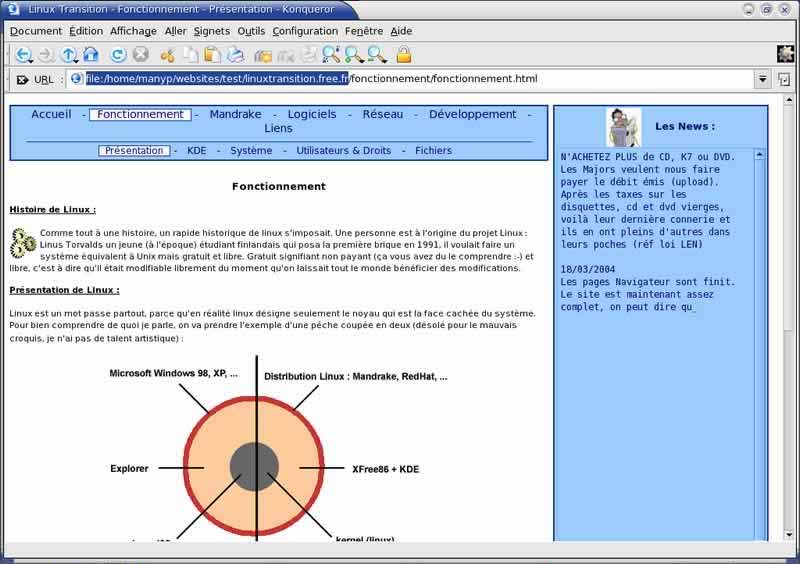The height and width of the screenshot is (564, 800).
Task: Print the page with printer icon
Action: (x=235, y=55)
